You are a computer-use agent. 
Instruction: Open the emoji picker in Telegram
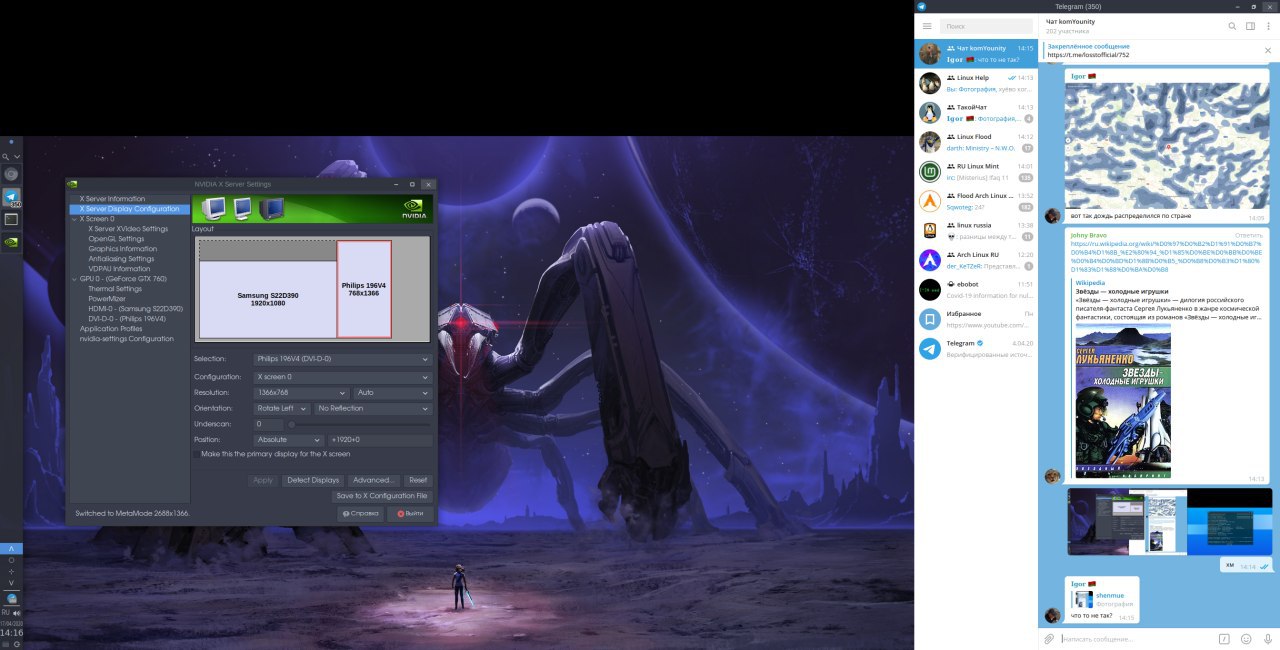coord(1246,638)
